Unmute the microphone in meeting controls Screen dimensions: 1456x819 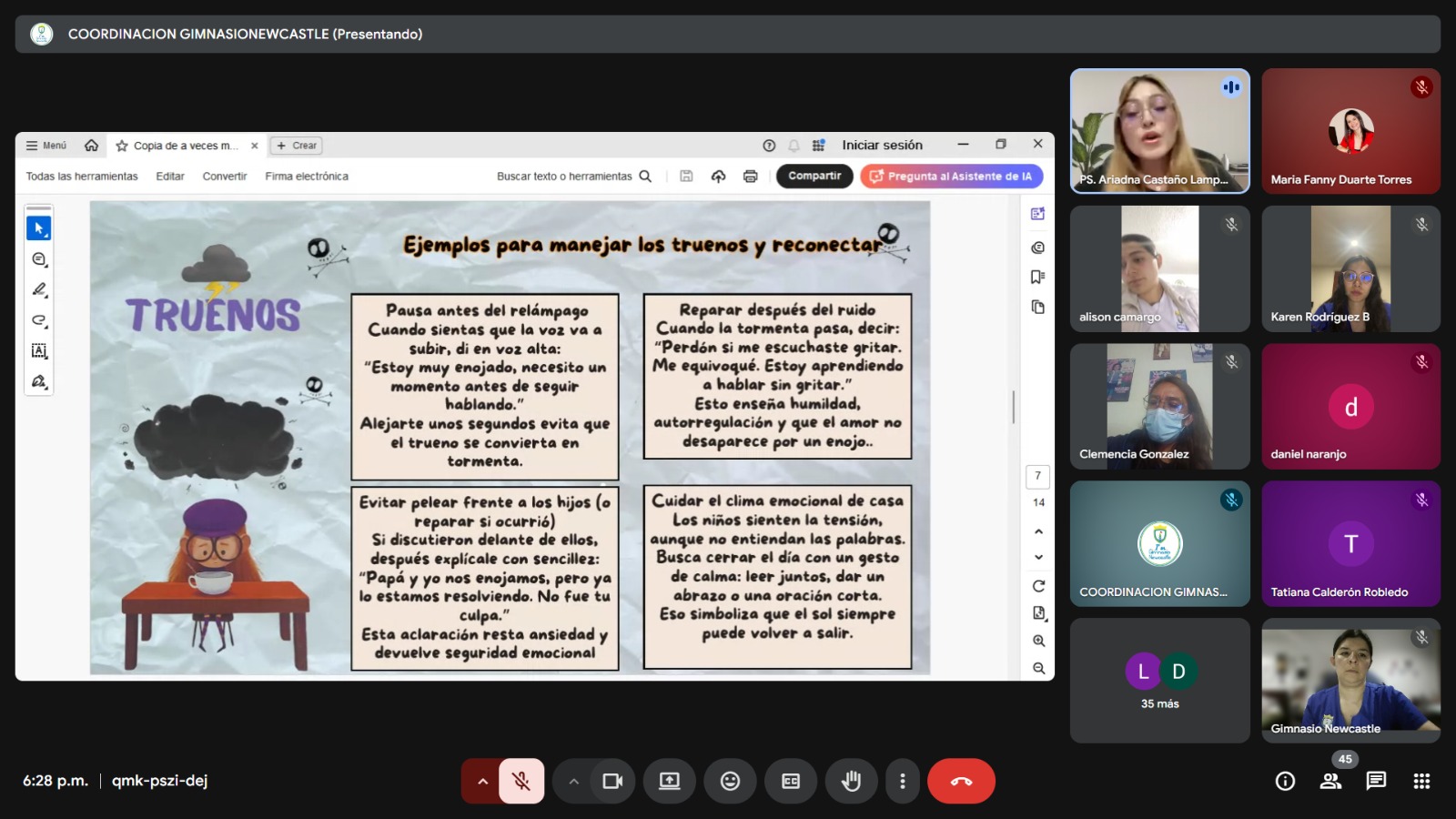(521, 781)
